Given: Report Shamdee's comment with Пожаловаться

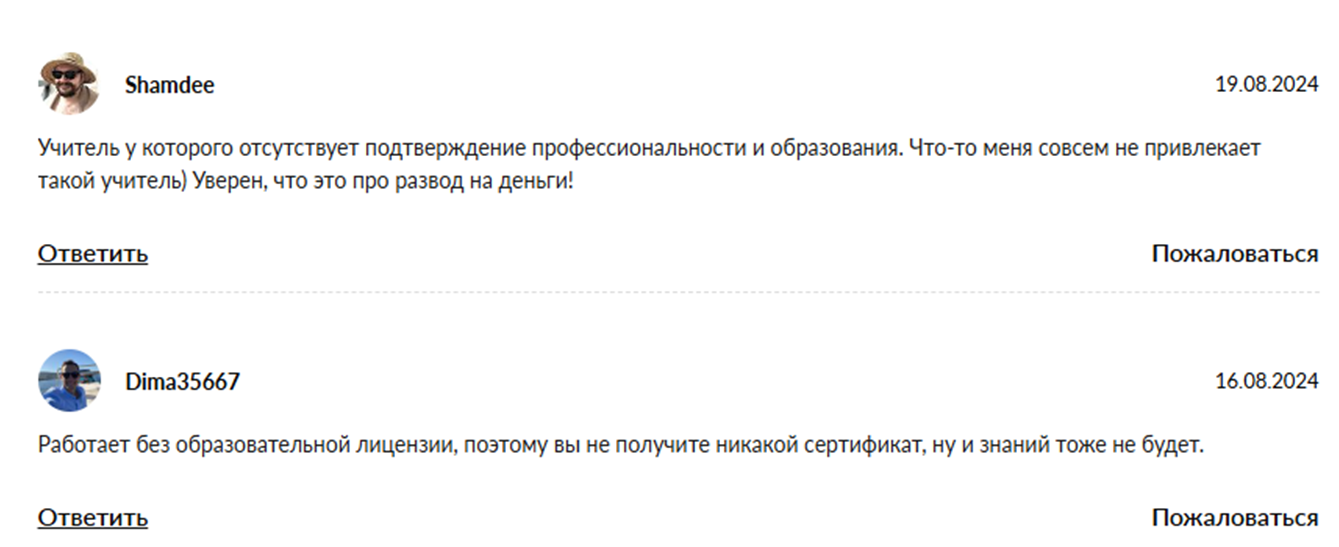Looking at the screenshot, I should (1234, 253).
